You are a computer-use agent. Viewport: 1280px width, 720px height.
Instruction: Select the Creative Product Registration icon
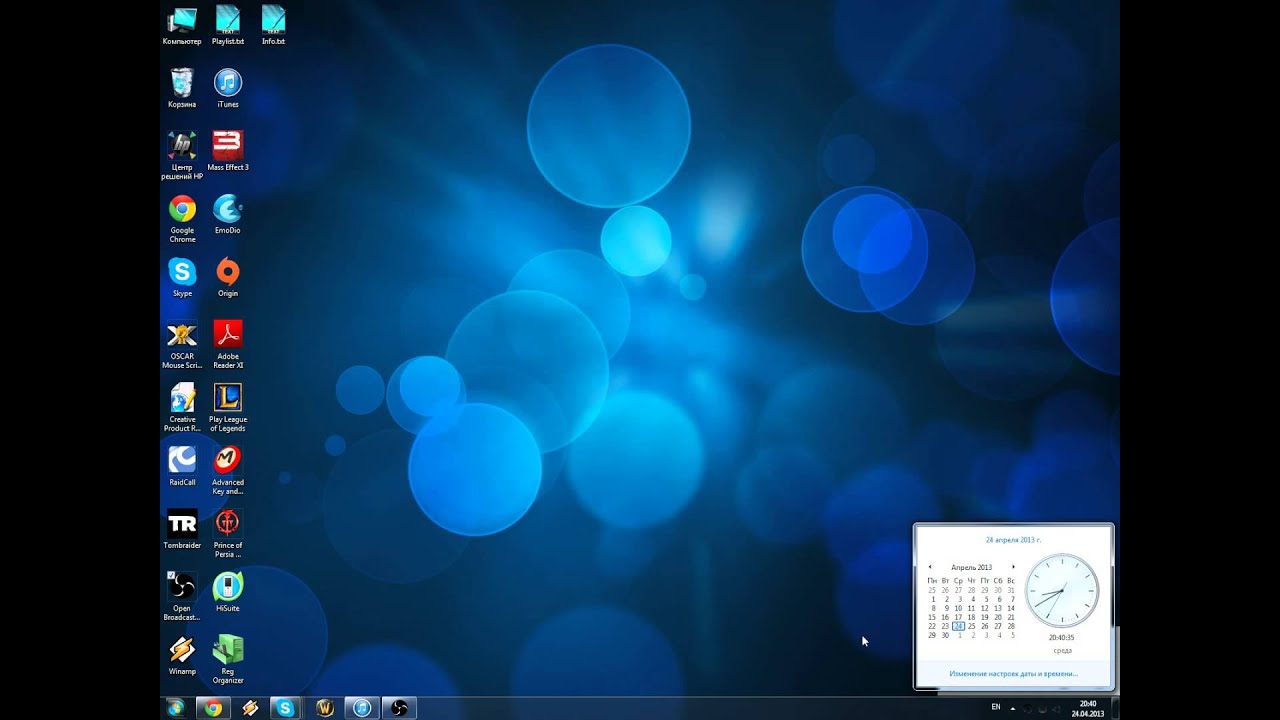tap(182, 408)
